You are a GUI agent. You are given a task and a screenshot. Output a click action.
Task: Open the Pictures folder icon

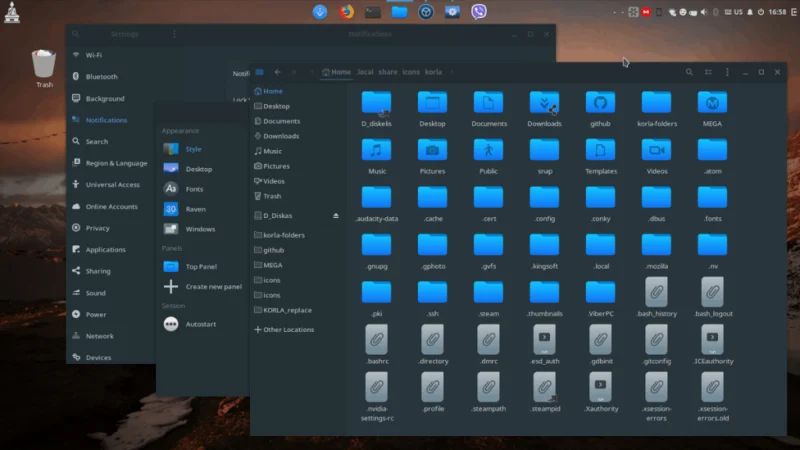432,150
